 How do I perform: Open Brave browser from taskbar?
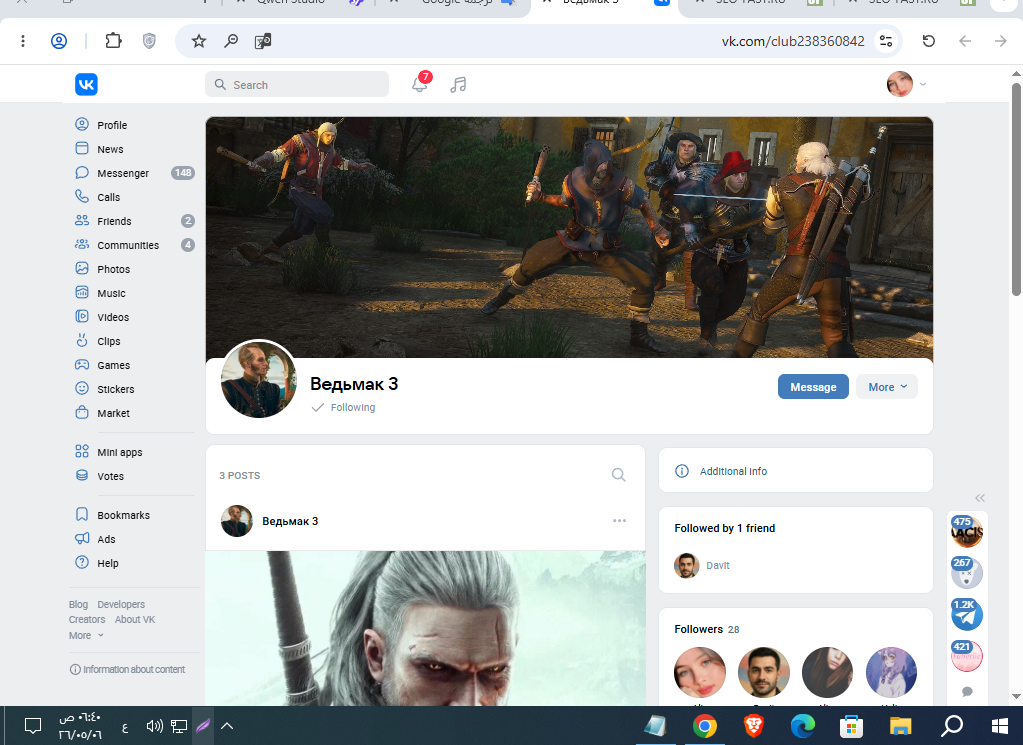(x=754, y=725)
